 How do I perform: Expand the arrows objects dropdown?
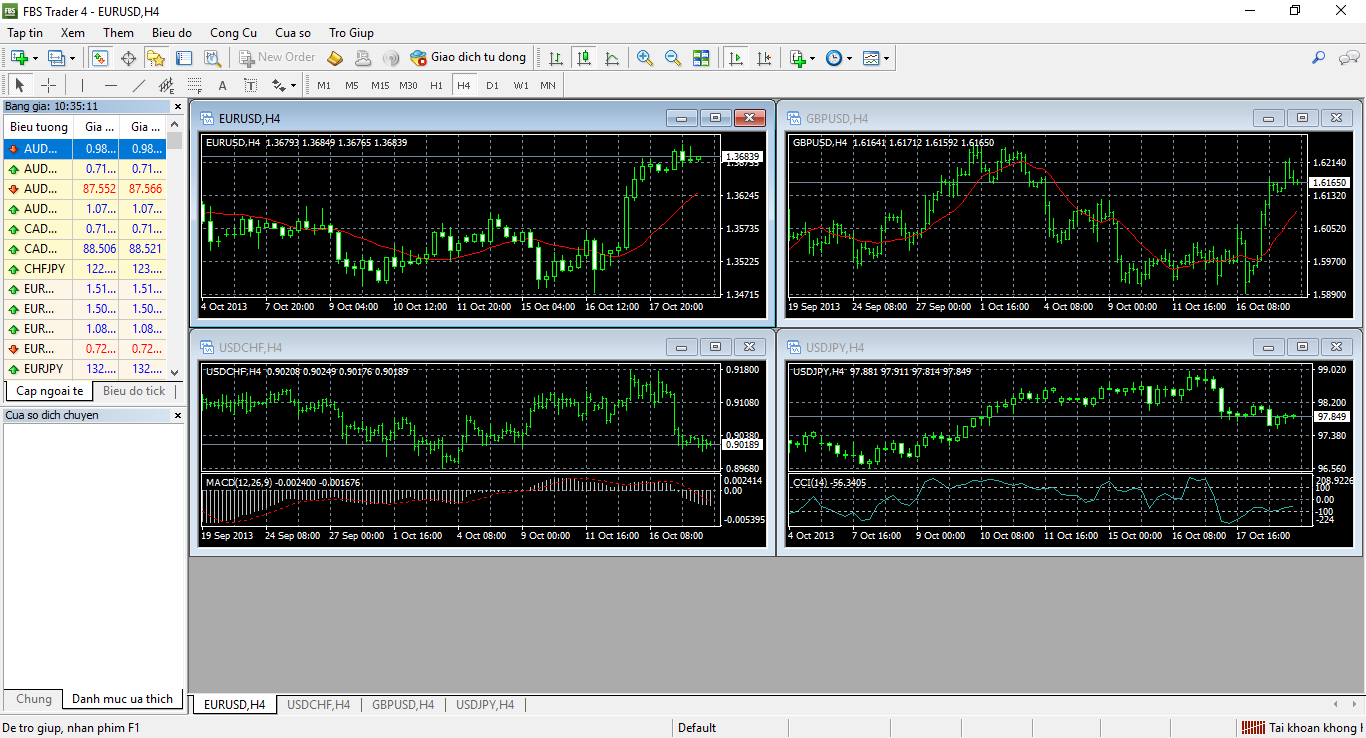point(295,85)
